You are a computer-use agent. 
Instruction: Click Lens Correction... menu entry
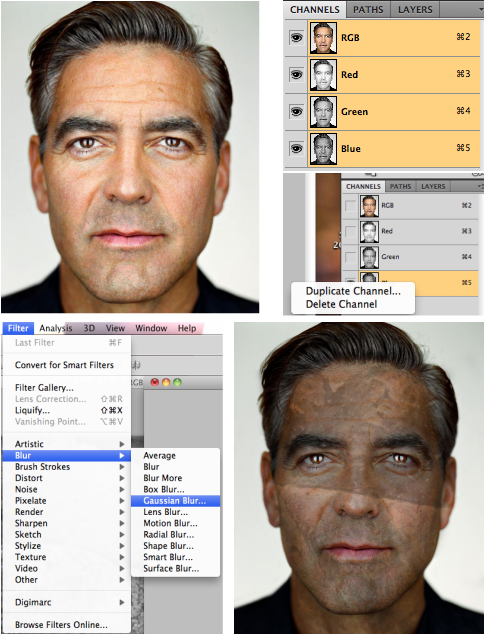click(67, 399)
